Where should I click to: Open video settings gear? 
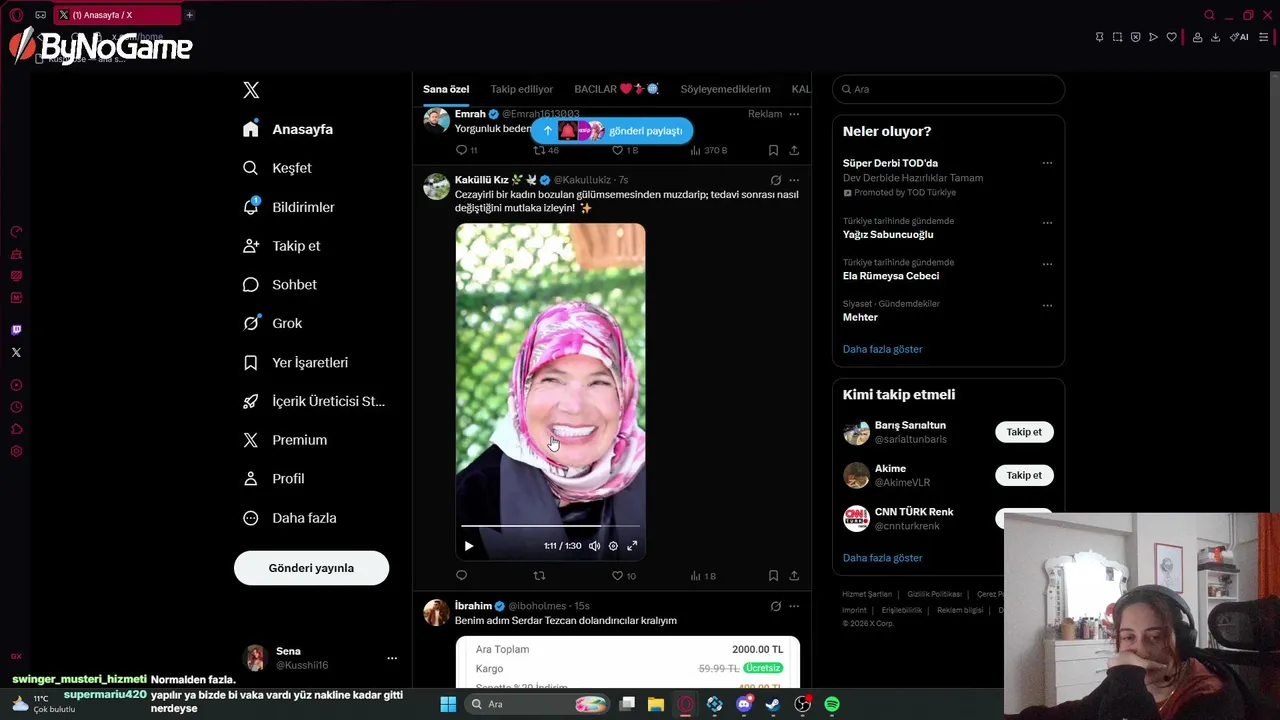[x=613, y=546]
